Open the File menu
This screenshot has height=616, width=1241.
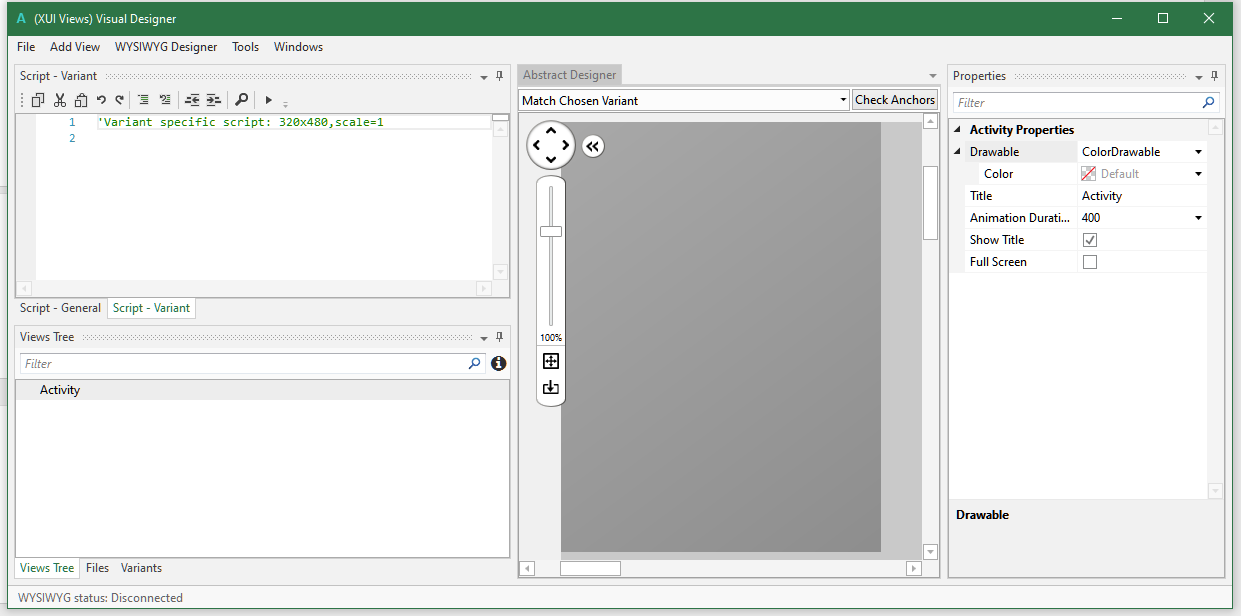tap(26, 47)
